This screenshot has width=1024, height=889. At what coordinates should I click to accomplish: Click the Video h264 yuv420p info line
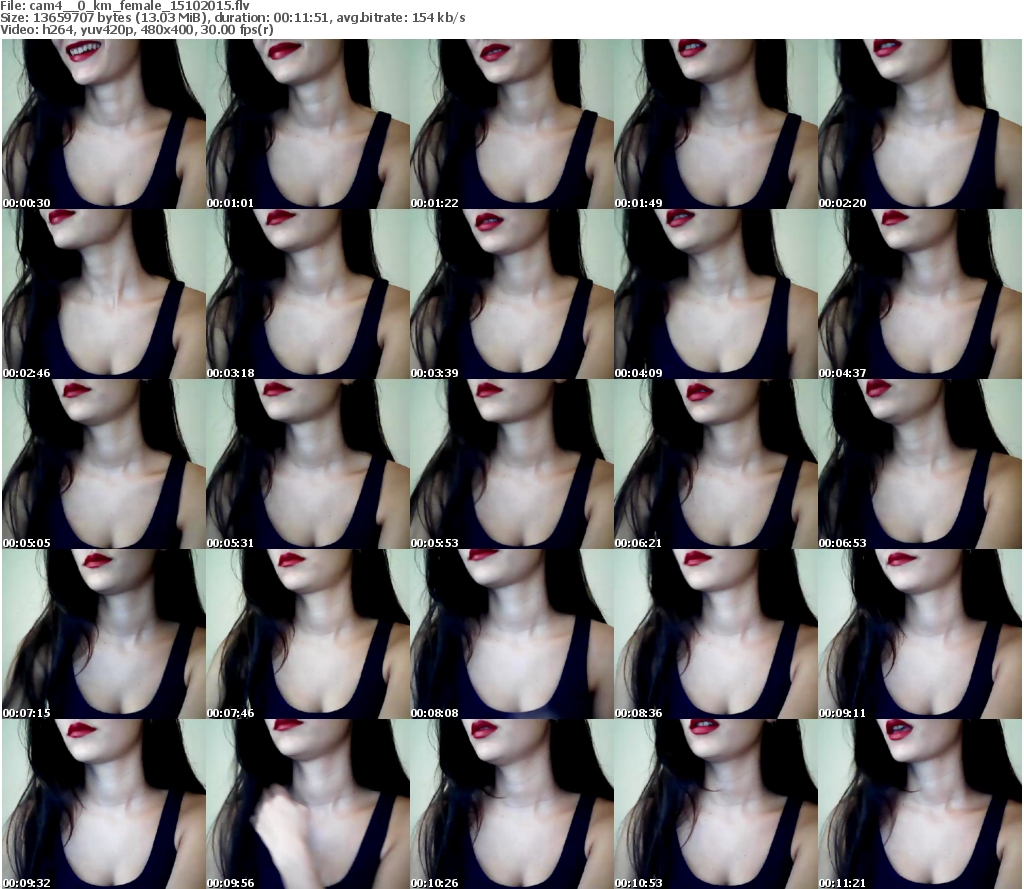tap(136, 30)
